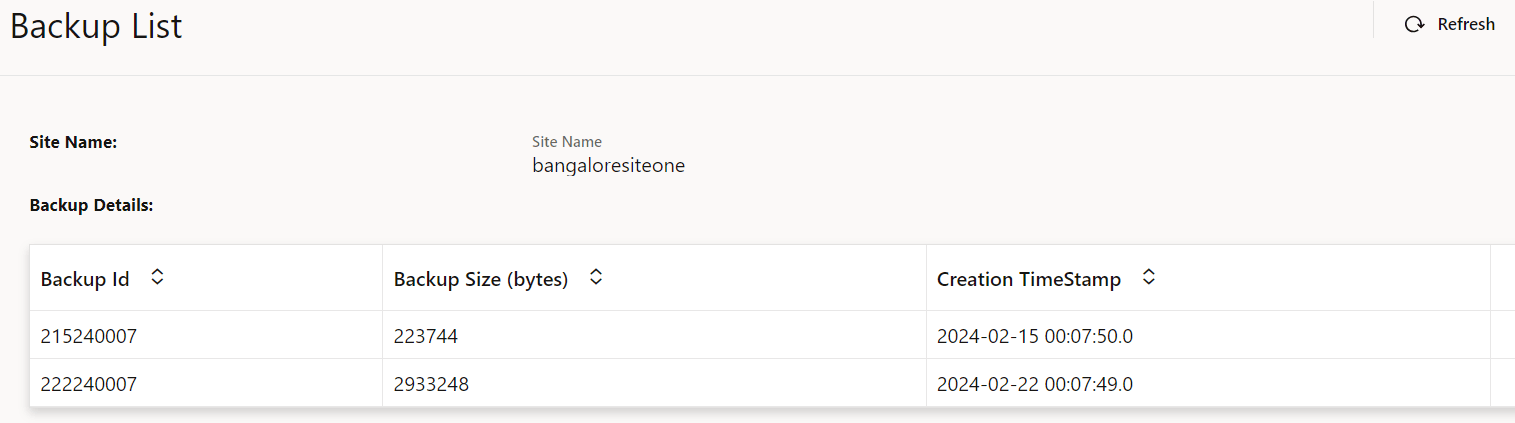Click the small Site Name field caption

pos(567,142)
